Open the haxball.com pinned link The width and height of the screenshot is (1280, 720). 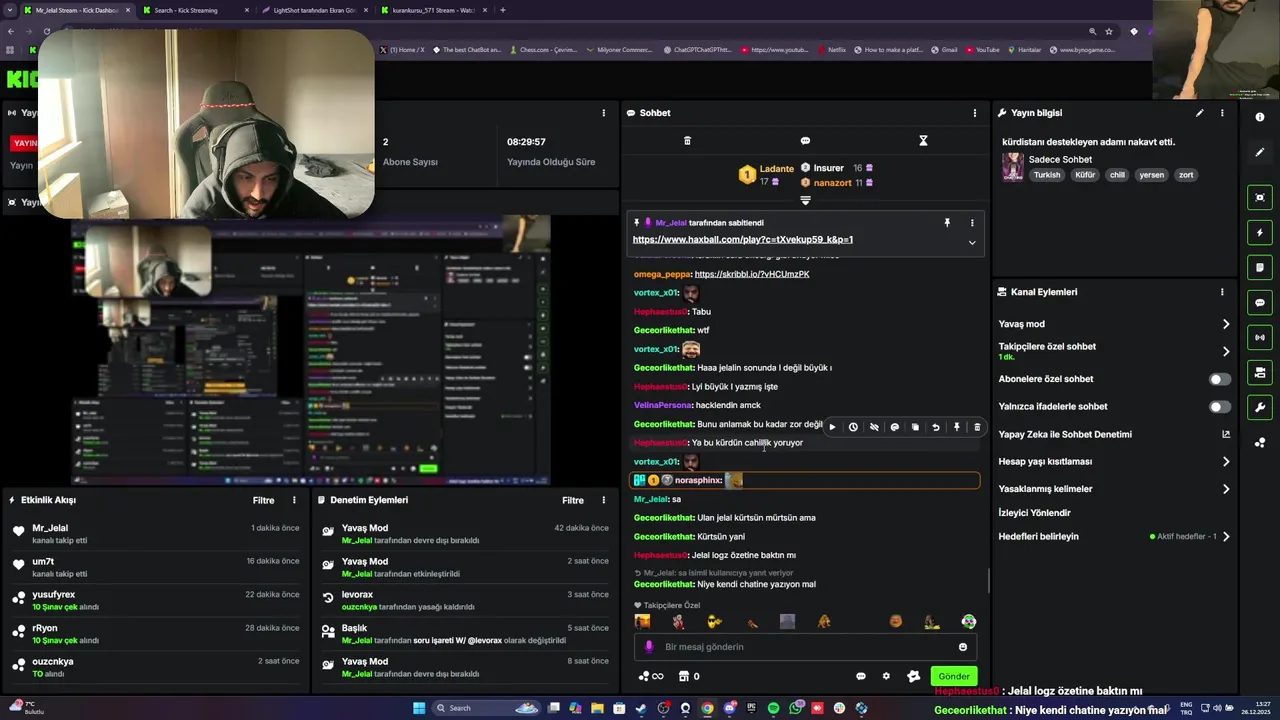(x=742, y=240)
